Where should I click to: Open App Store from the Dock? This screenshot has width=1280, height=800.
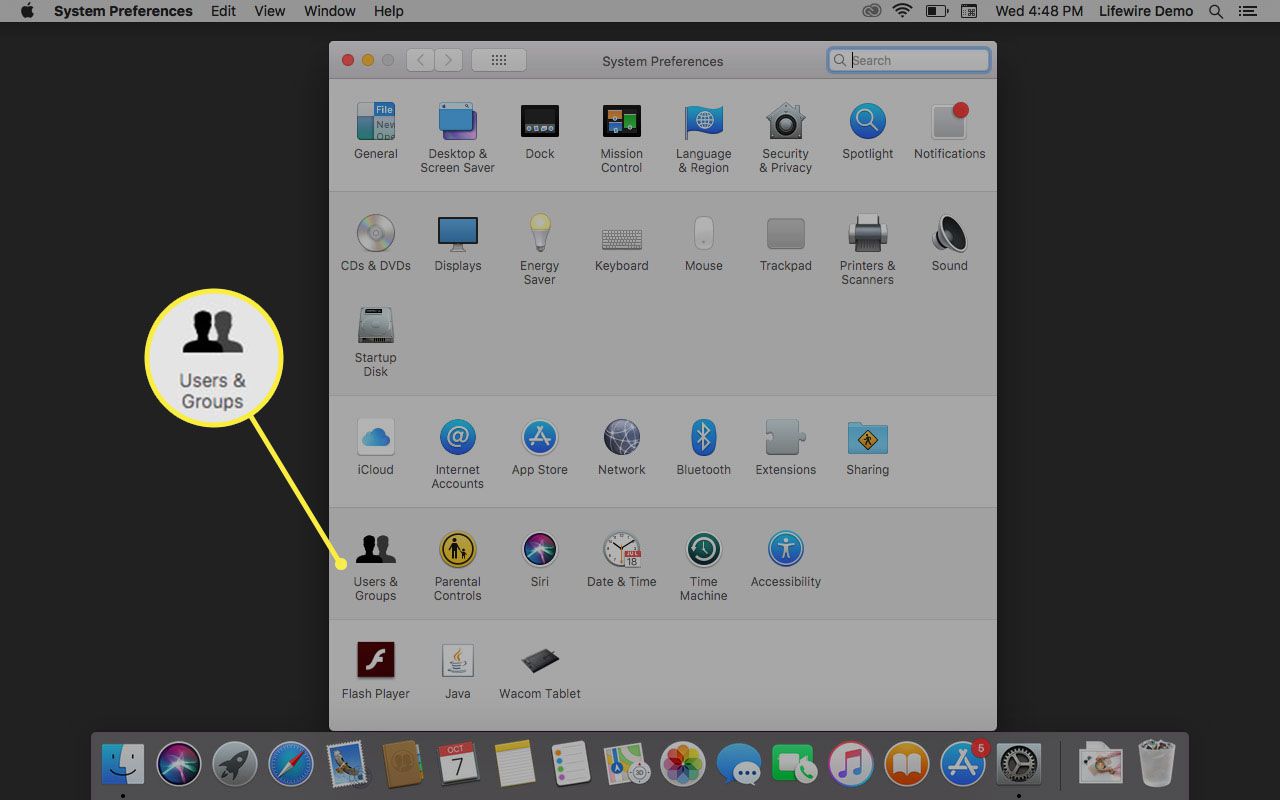963,764
